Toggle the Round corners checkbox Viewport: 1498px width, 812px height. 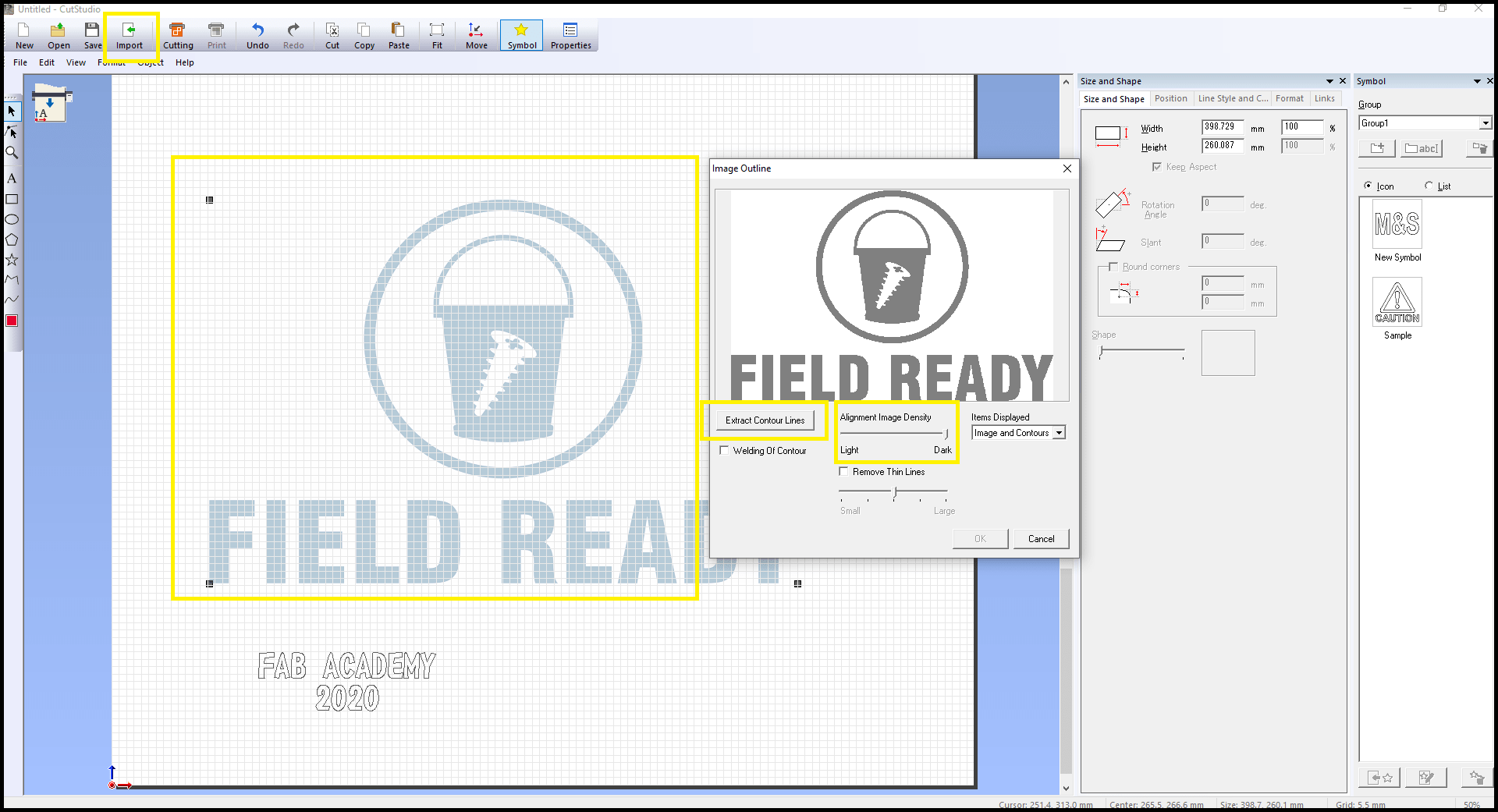coord(1113,267)
